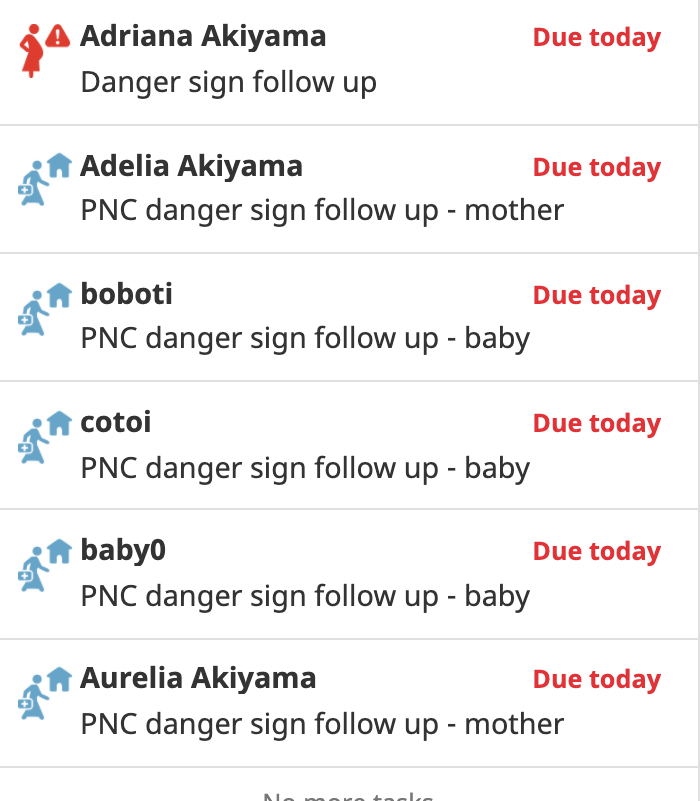The width and height of the screenshot is (700, 801).
Task: Open the baby0 task entry
Action: coord(349,574)
